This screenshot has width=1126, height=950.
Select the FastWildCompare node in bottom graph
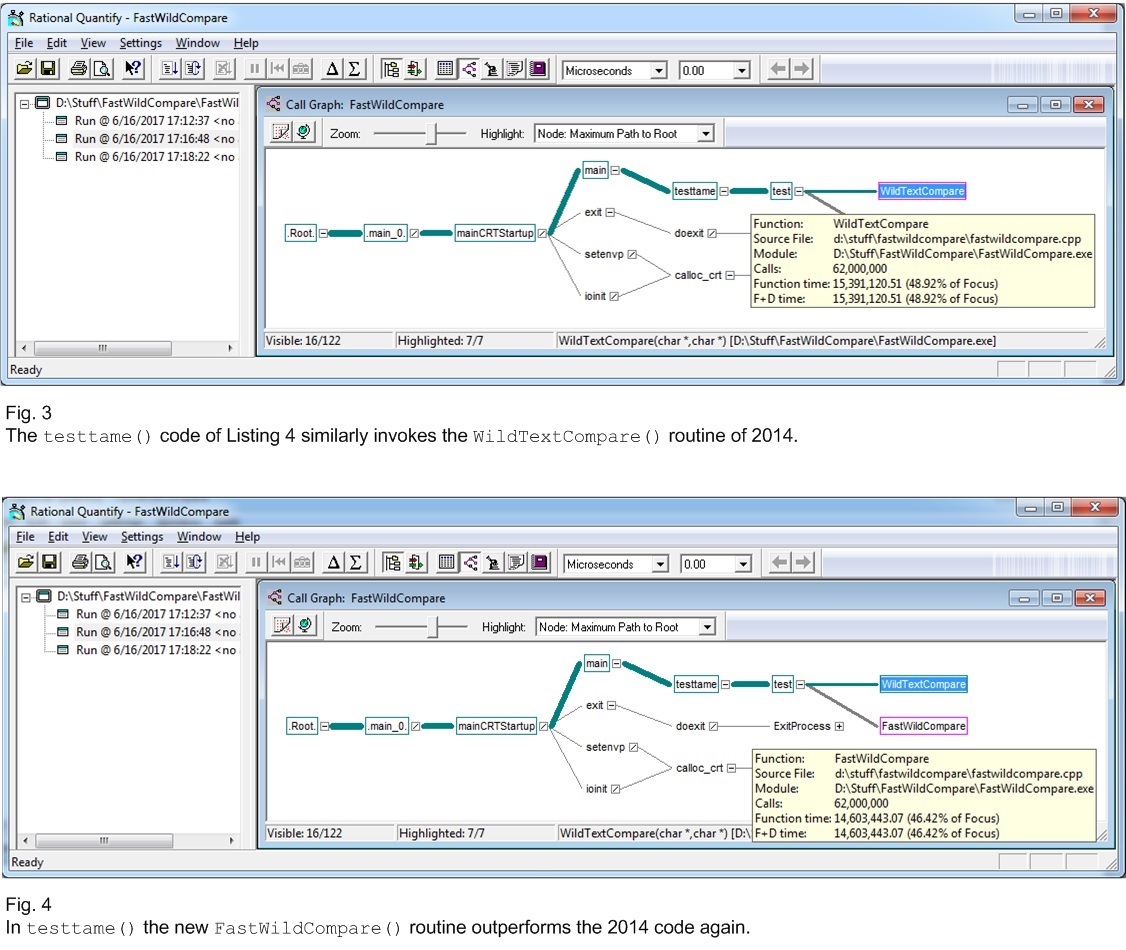point(923,726)
